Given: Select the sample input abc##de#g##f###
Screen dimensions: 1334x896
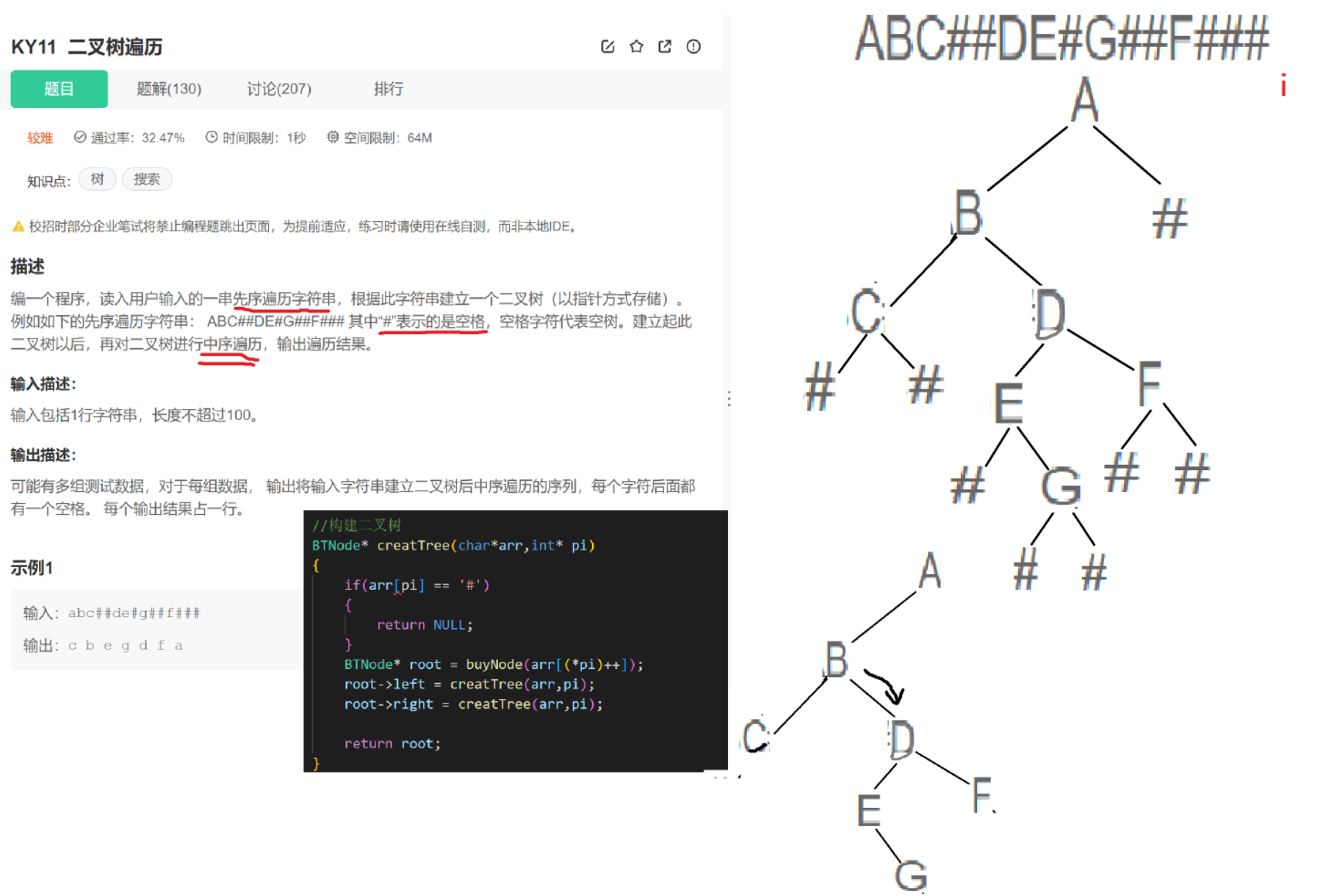Looking at the screenshot, I should pyautogui.click(x=135, y=612).
